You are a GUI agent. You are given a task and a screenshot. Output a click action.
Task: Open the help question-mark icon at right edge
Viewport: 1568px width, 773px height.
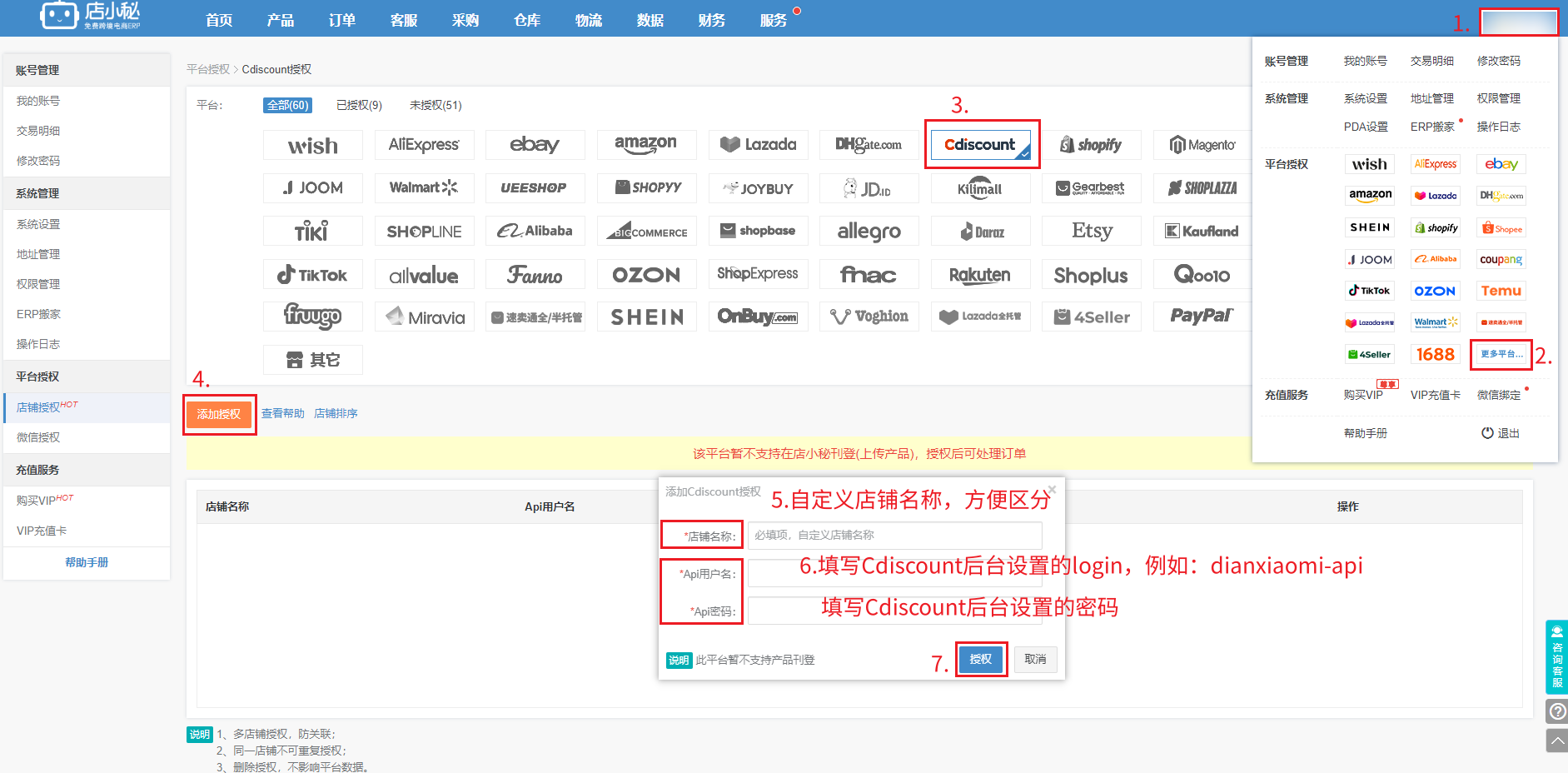coord(1557,711)
